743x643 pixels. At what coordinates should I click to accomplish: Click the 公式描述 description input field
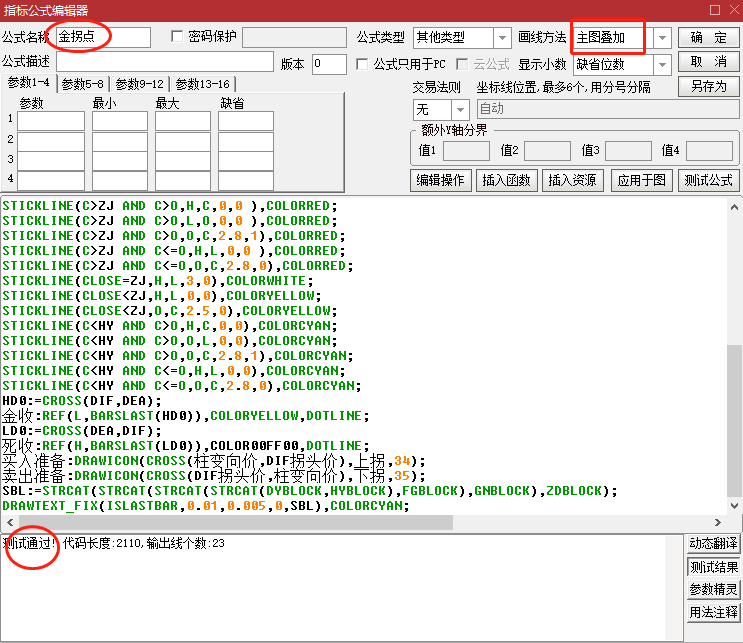(x=165, y=62)
